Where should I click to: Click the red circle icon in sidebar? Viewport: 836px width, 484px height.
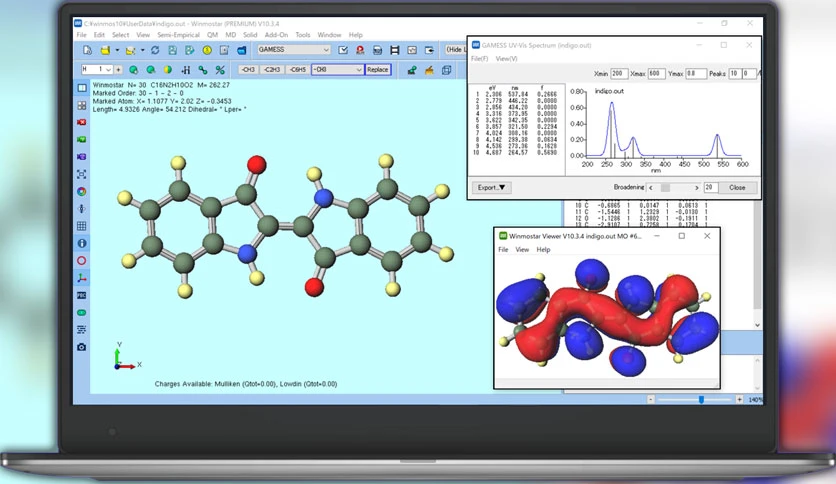point(82,261)
